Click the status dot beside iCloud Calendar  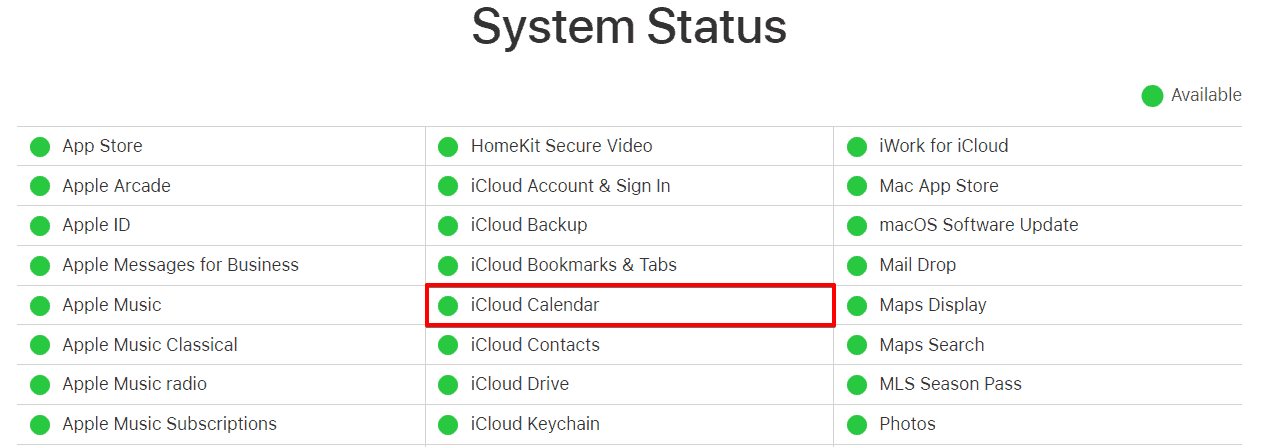tap(448, 305)
